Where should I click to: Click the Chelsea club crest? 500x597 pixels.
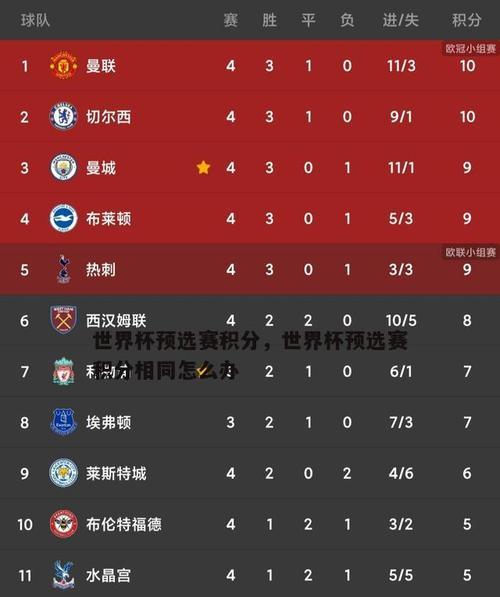coord(64,116)
